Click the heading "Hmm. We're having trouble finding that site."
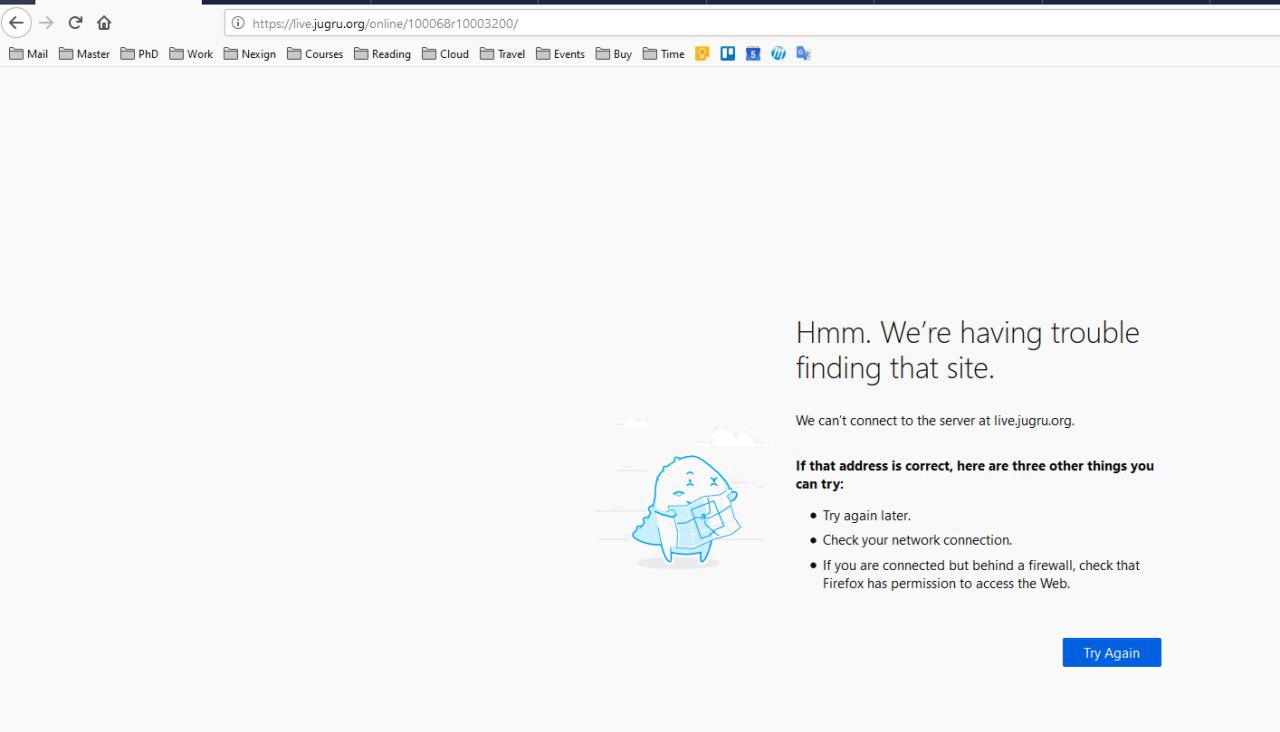 click(x=967, y=350)
